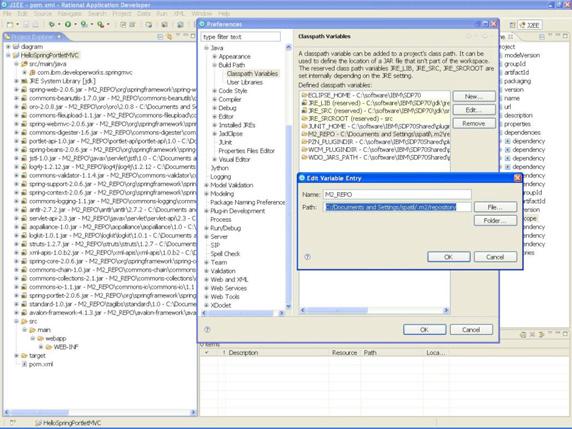The height and width of the screenshot is (429, 572).
Task: Click the Print toolbar icon
Action: [35, 24]
